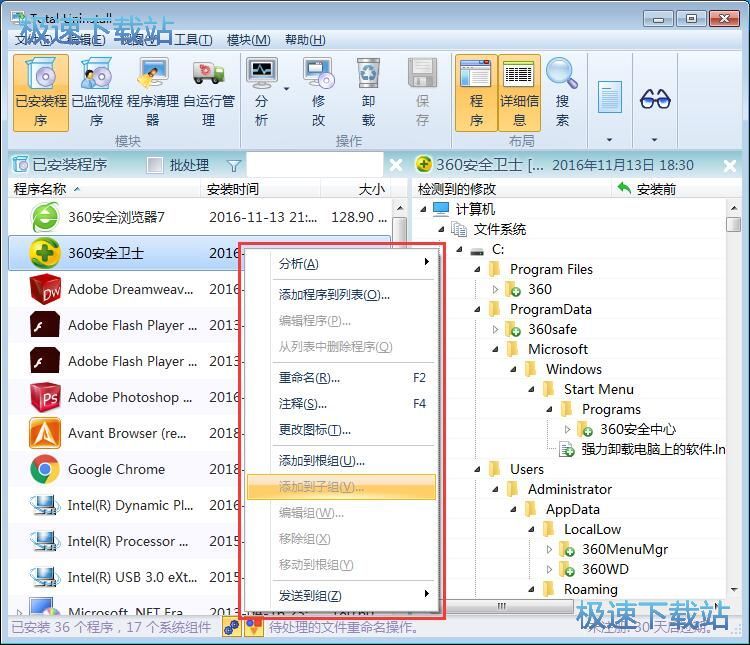Expand the 360MenuMgr folder node
750x645 pixels.
(549, 549)
